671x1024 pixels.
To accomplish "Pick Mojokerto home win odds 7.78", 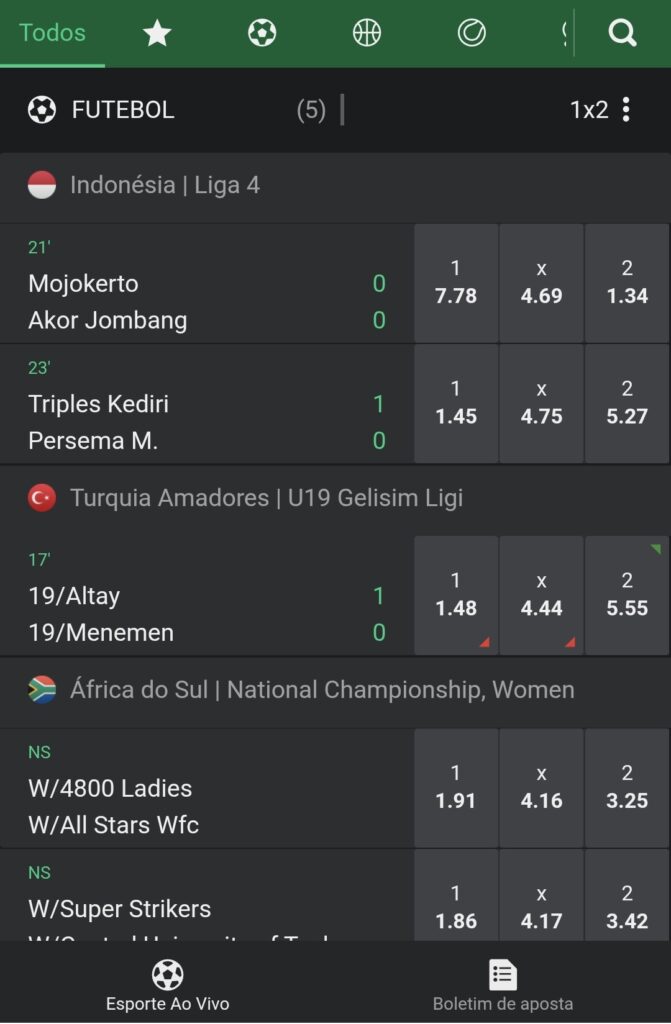I will pos(456,283).
